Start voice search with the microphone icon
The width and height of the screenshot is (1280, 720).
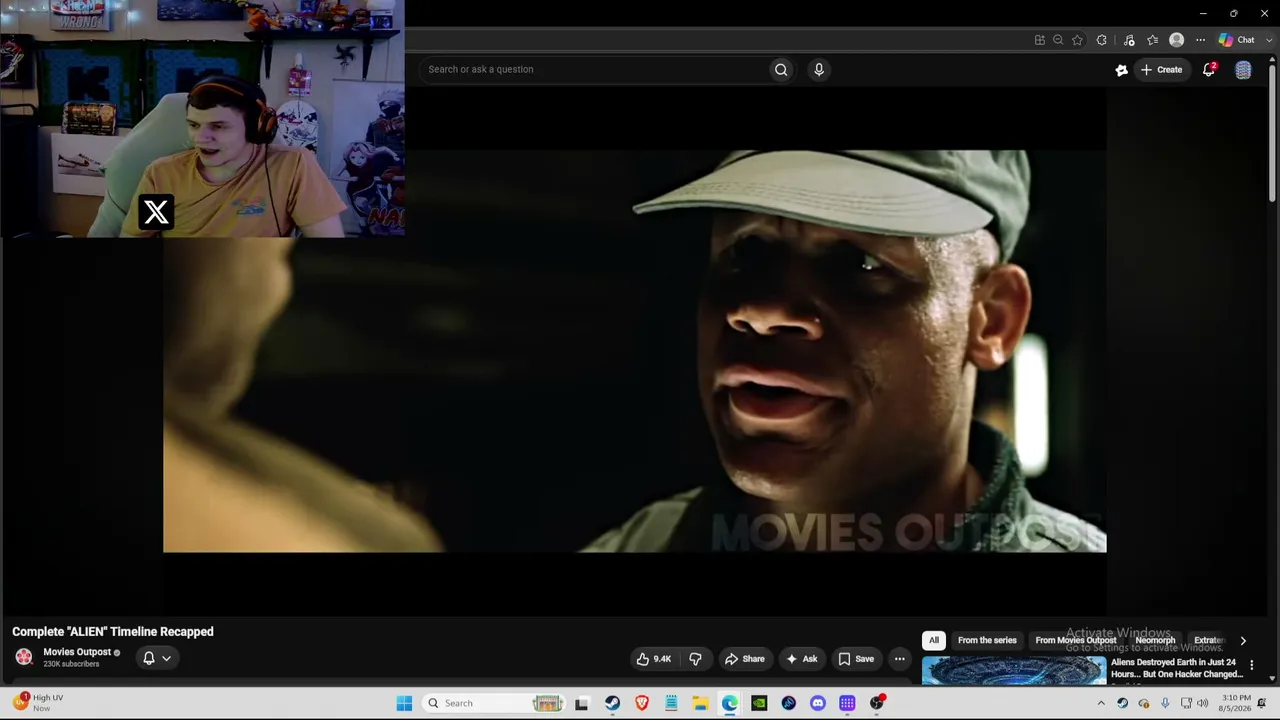[819, 69]
